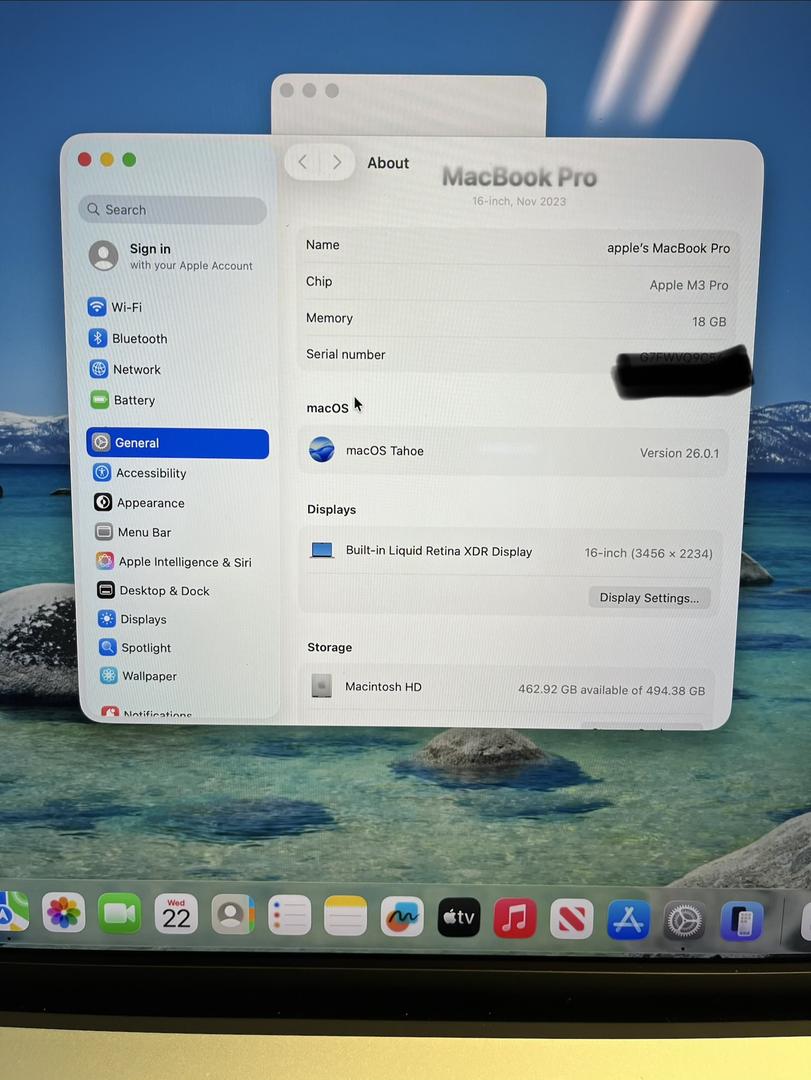811x1080 pixels.
Task: Open Displays settings in sidebar
Action: click(132, 619)
